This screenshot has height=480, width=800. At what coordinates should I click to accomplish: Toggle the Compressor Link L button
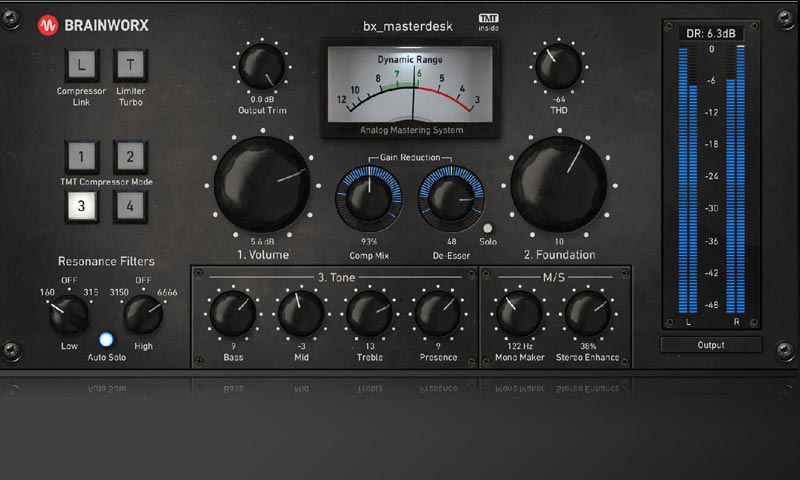(81, 65)
